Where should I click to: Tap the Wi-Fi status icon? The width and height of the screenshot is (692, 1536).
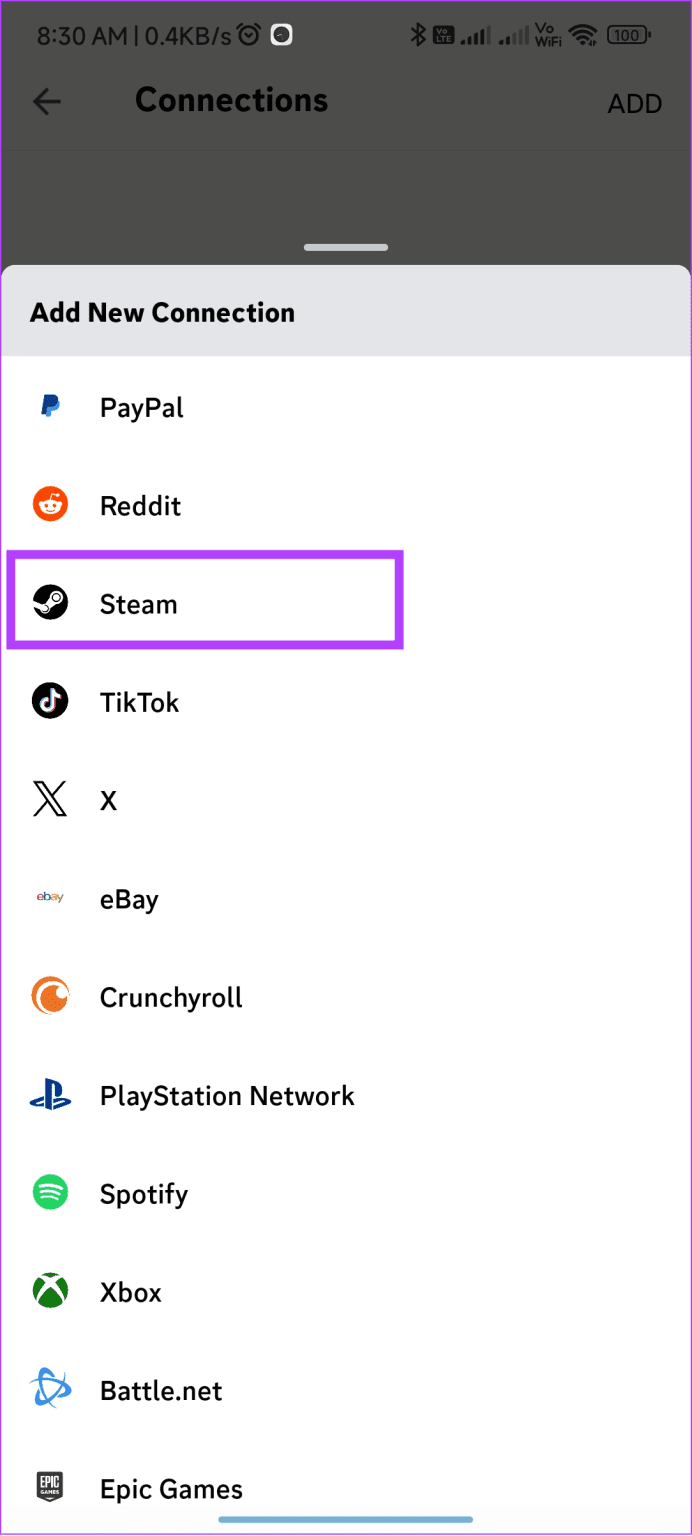point(584,35)
